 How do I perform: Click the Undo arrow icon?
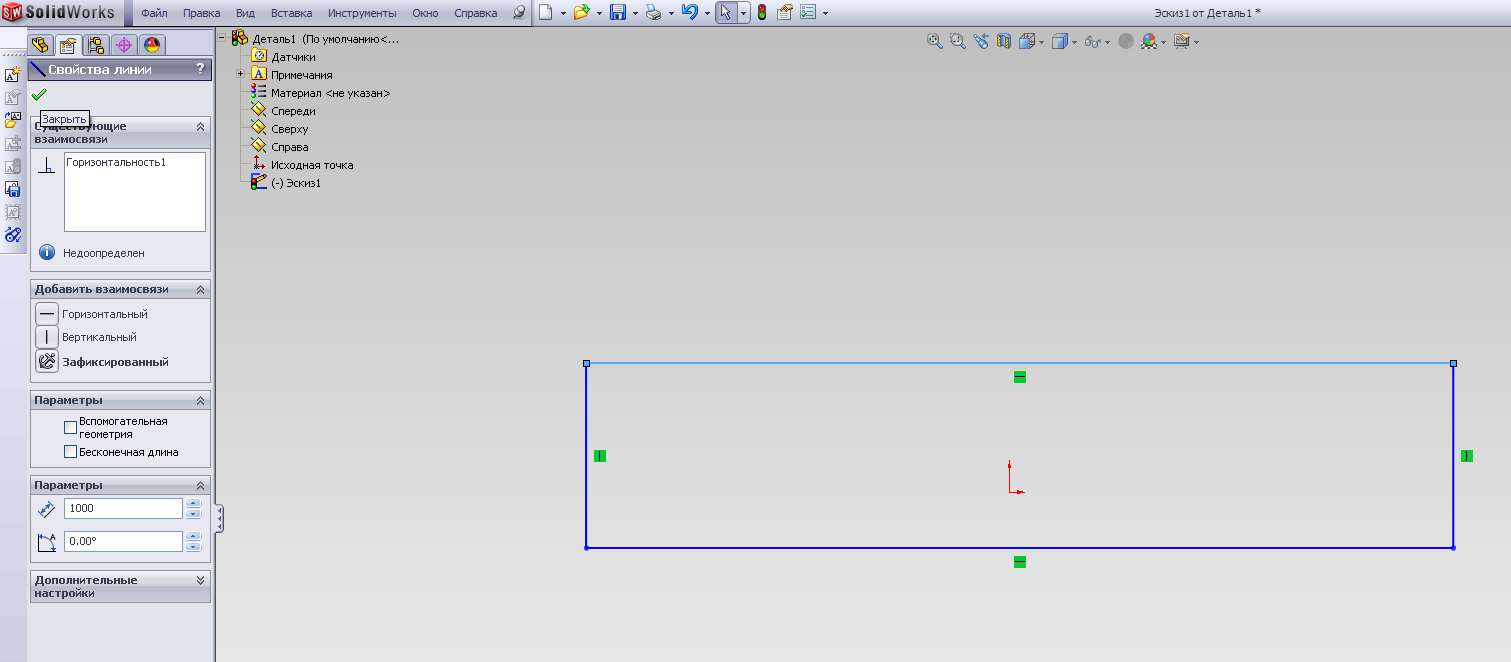(689, 13)
